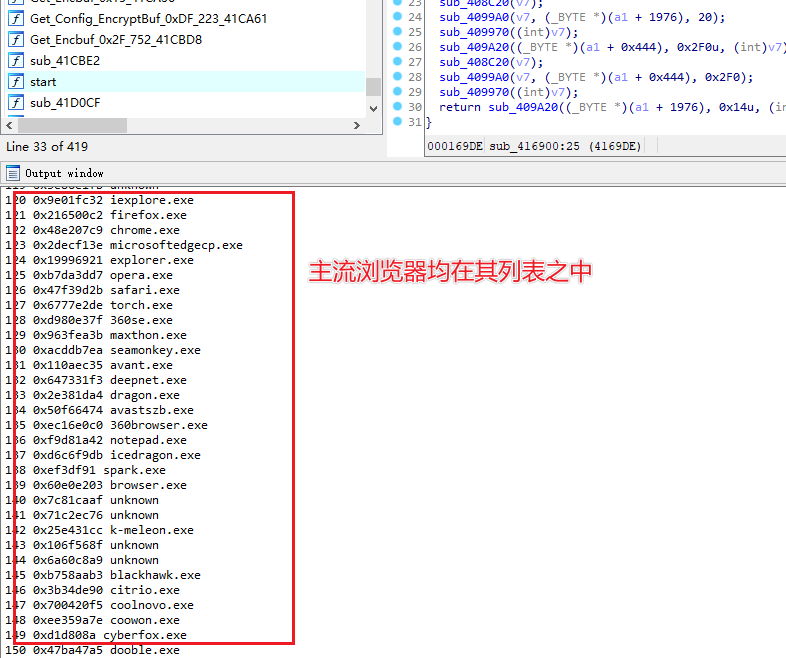Viewport: 786px width, 658px height.
Task: Click function icon beside Get_Encbuf_0x2F_752_41CBD8
Action: [16, 40]
